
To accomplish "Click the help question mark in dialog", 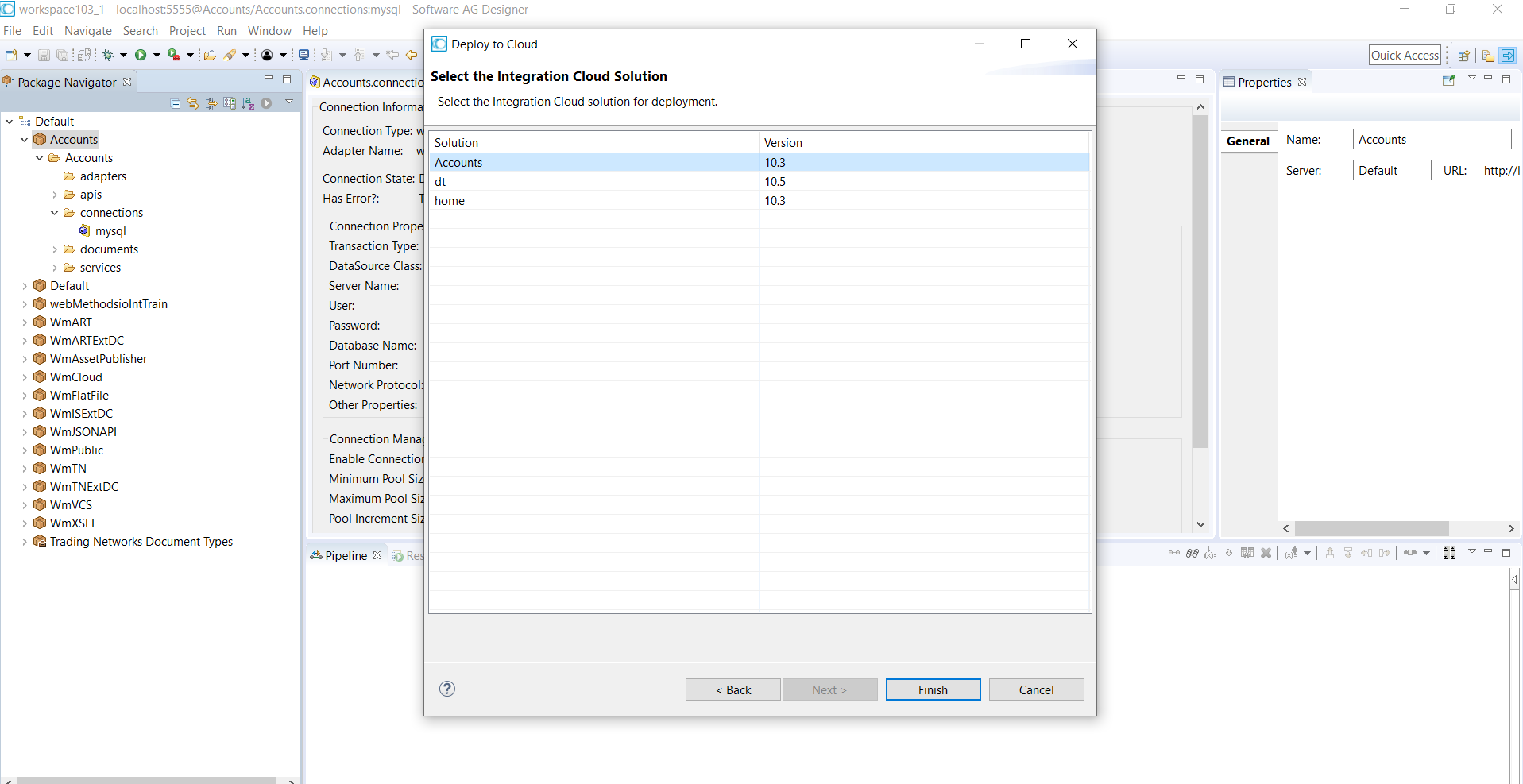I will tap(447, 689).
